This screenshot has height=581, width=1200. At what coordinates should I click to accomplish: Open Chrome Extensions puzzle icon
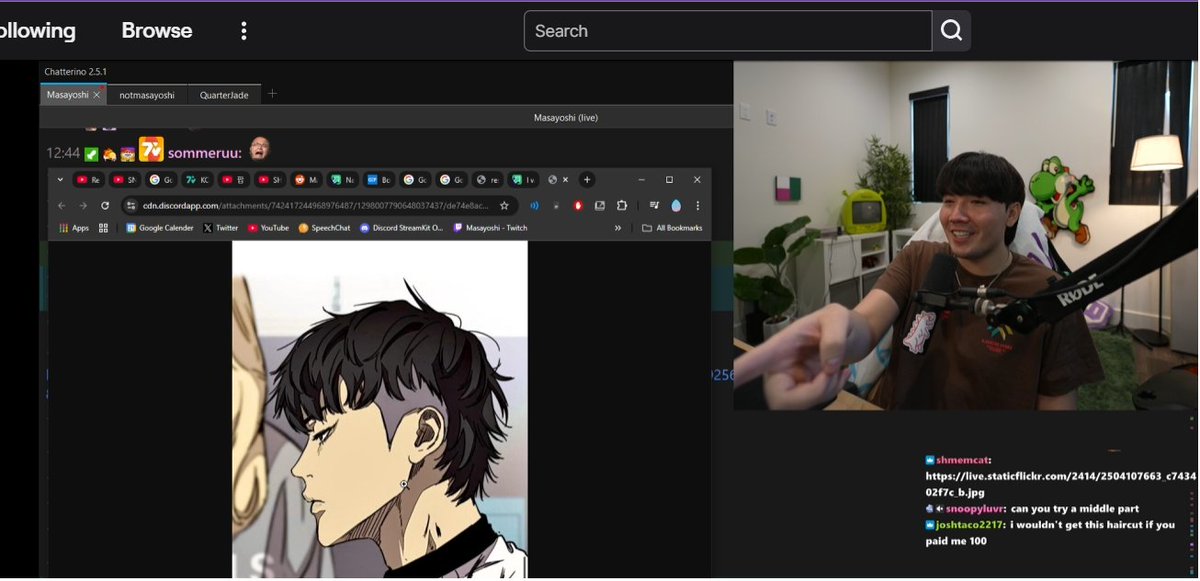click(x=622, y=205)
